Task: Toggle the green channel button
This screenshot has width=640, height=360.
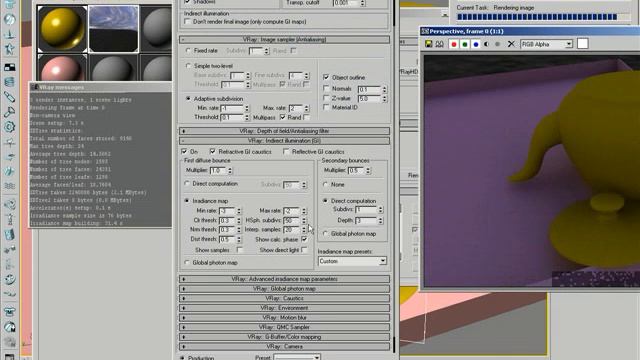Action: point(464,44)
